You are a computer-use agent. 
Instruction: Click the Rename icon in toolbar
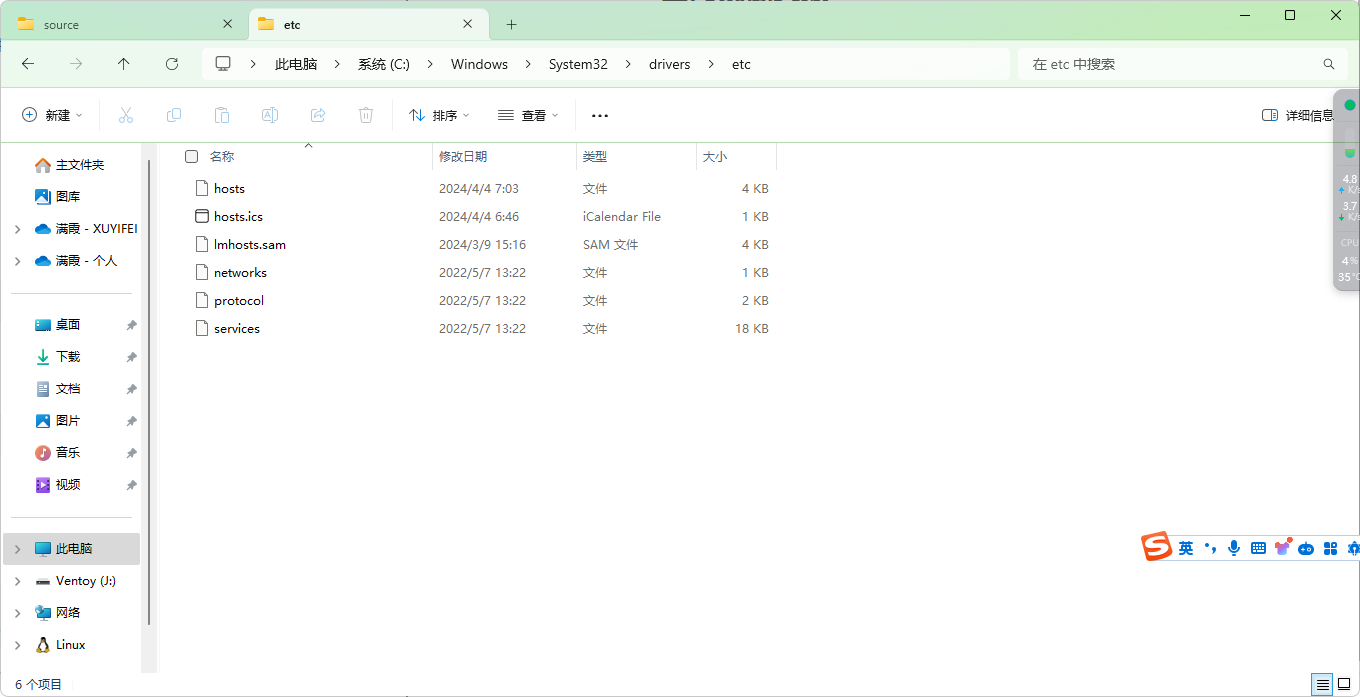(270, 116)
